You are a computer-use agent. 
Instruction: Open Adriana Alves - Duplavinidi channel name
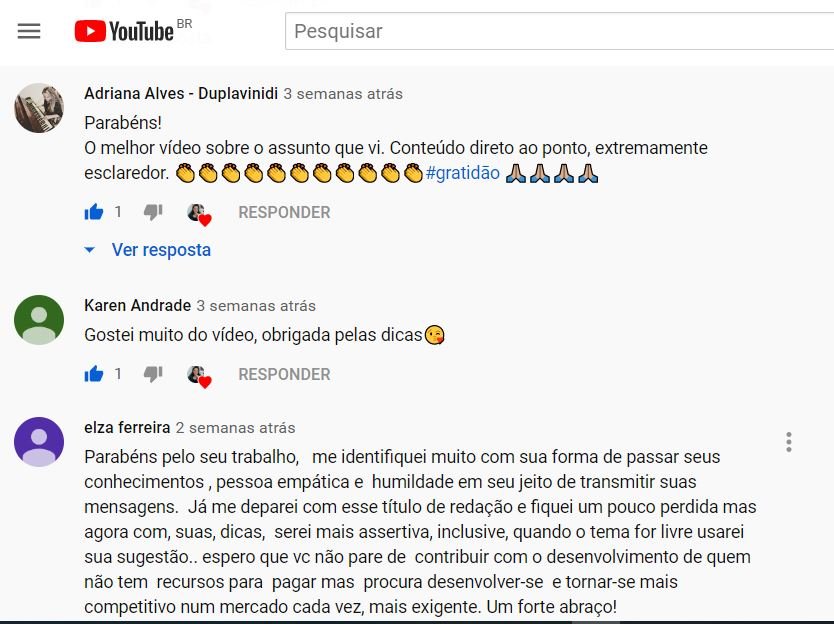[181, 94]
